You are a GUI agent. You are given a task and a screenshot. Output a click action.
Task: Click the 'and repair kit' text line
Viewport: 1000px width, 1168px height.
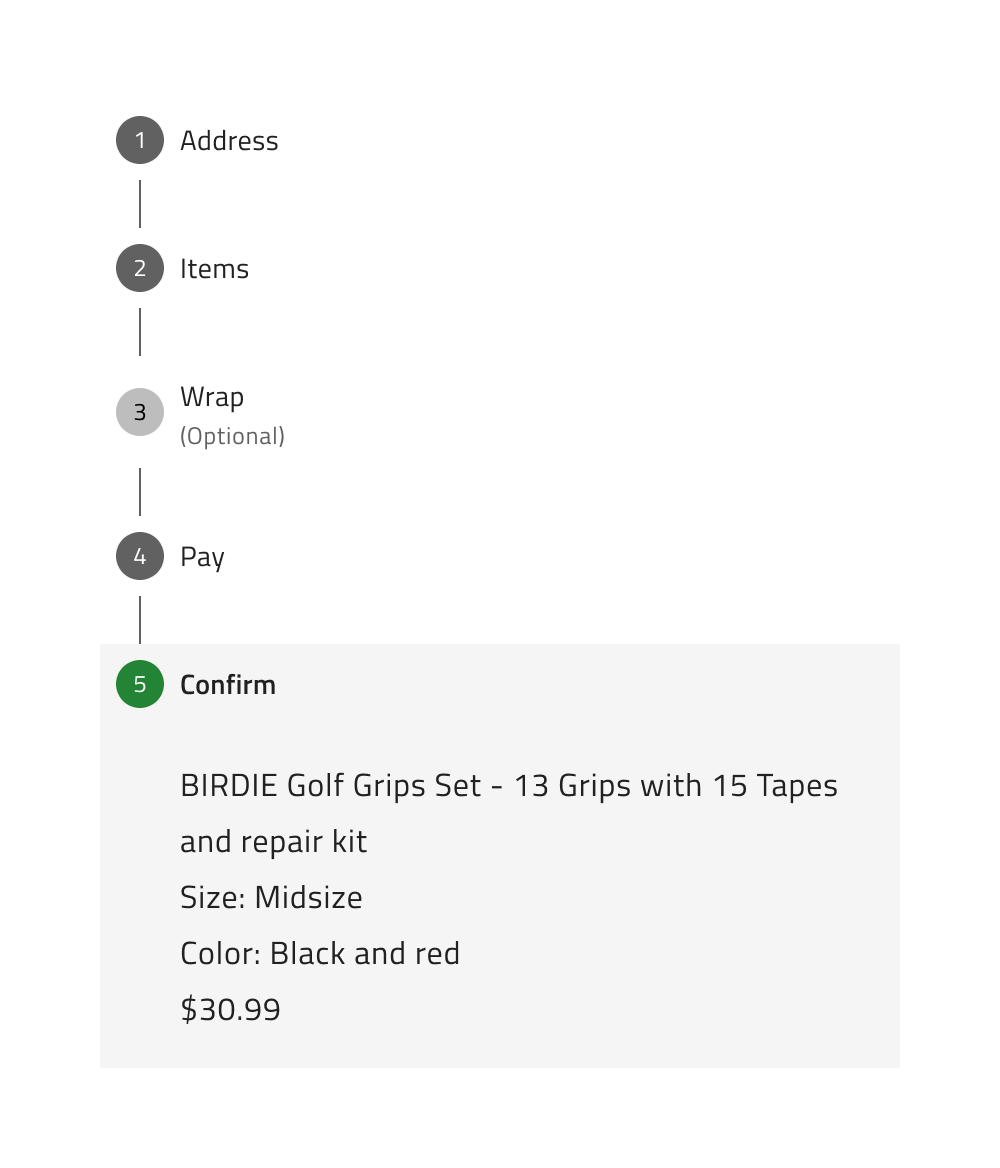(x=273, y=842)
